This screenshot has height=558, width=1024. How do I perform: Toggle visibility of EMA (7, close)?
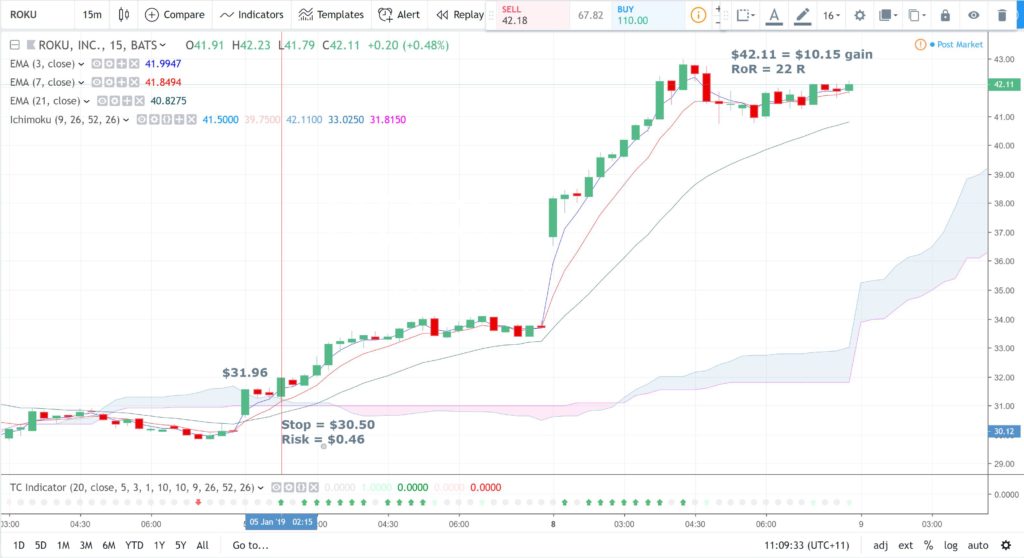pos(97,82)
